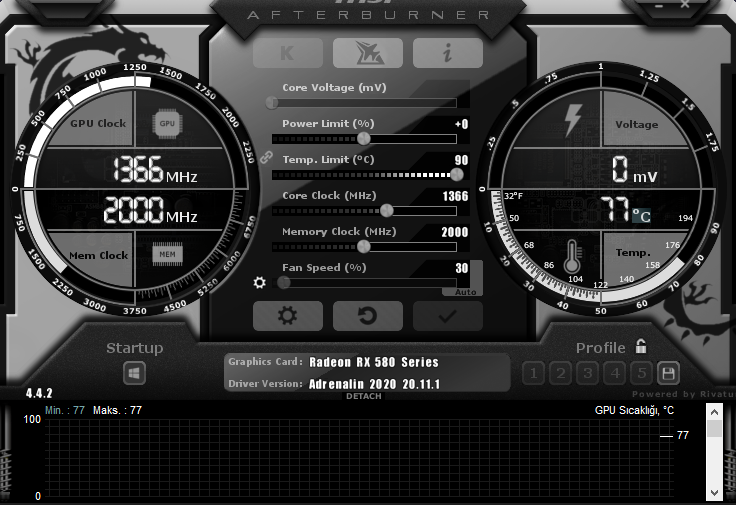Apply settings with the checkmark button
Screen dimensions: 736x505
pyautogui.click(x=448, y=316)
